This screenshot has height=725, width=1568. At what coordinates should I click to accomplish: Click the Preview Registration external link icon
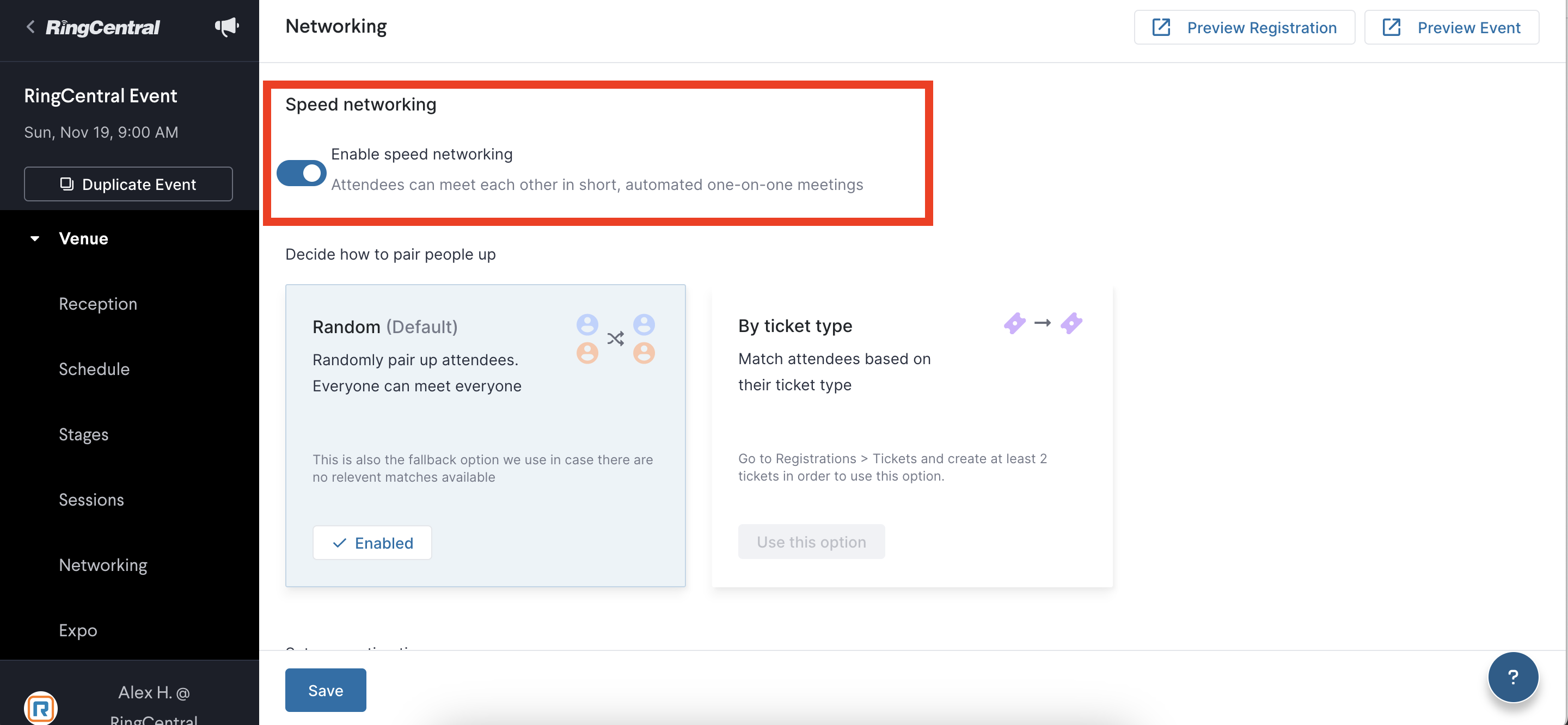(1161, 27)
